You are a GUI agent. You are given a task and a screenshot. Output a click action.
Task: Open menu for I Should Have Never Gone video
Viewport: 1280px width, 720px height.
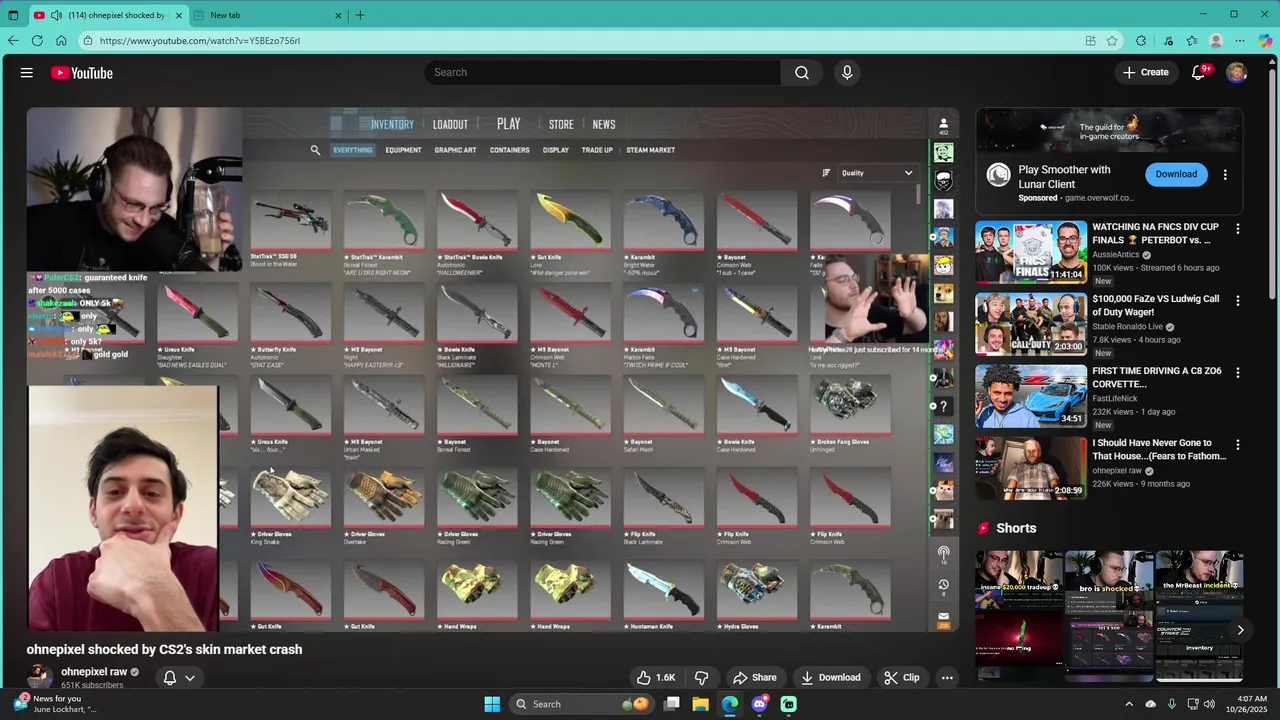tap(1238, 445)
